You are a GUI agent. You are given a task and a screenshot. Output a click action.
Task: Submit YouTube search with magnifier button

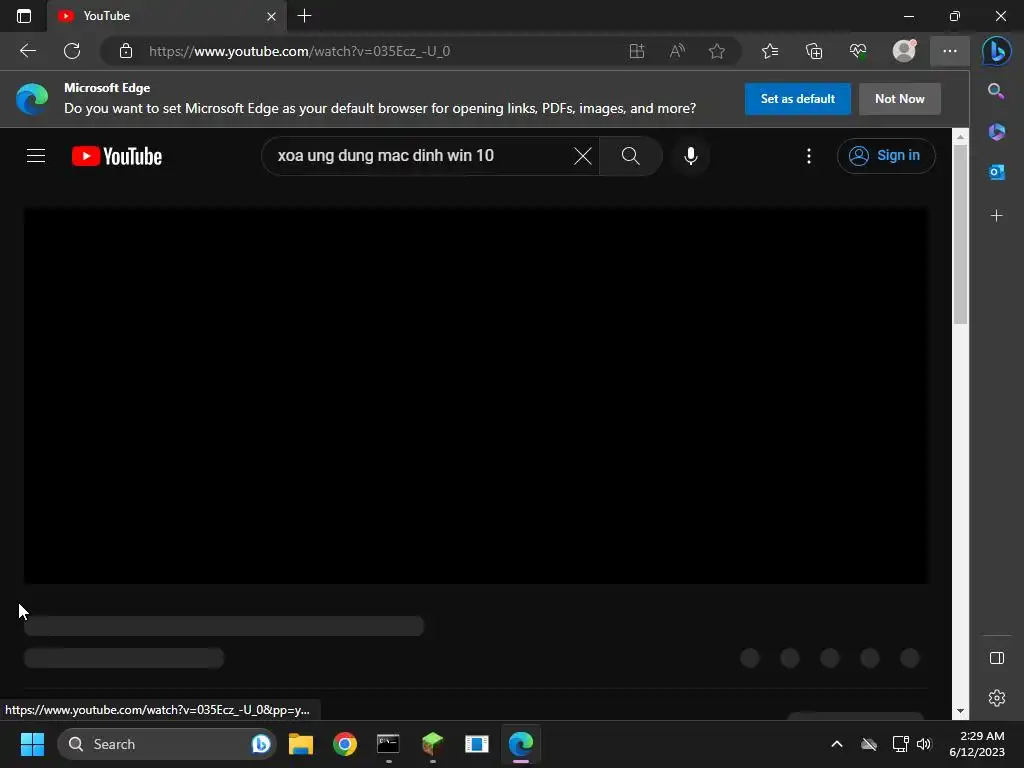click(x=631, y=155)
